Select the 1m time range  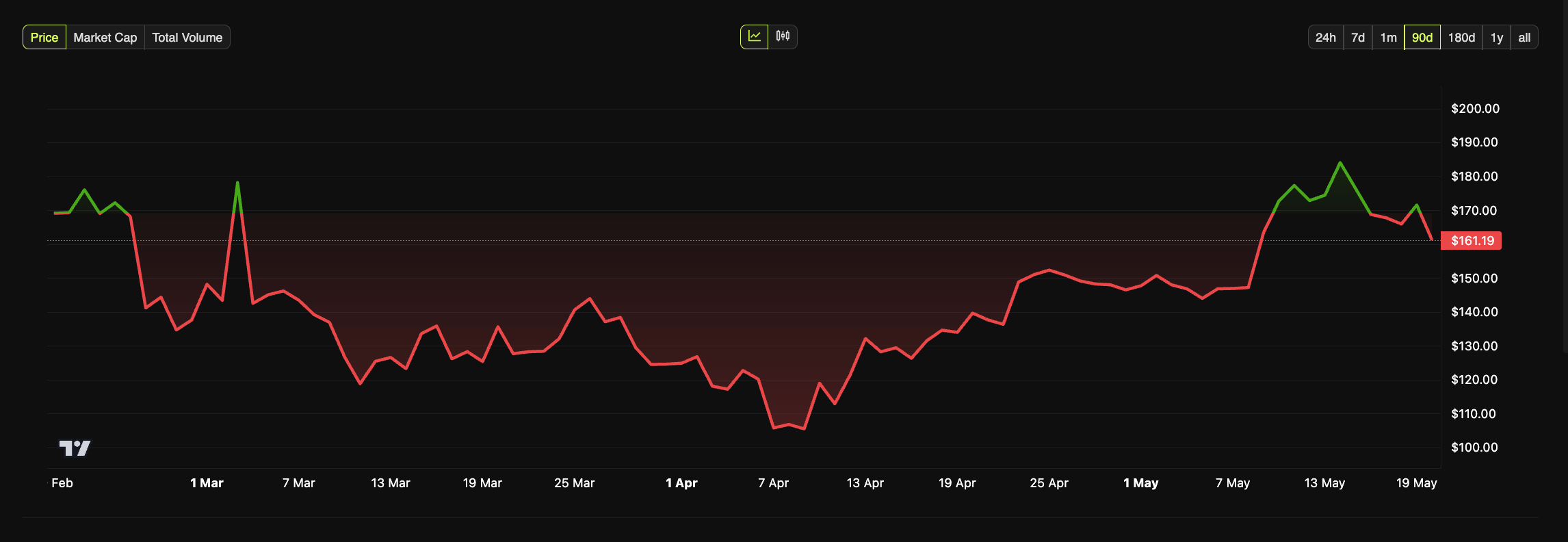pyautogui.click(x=1388, y=38)
